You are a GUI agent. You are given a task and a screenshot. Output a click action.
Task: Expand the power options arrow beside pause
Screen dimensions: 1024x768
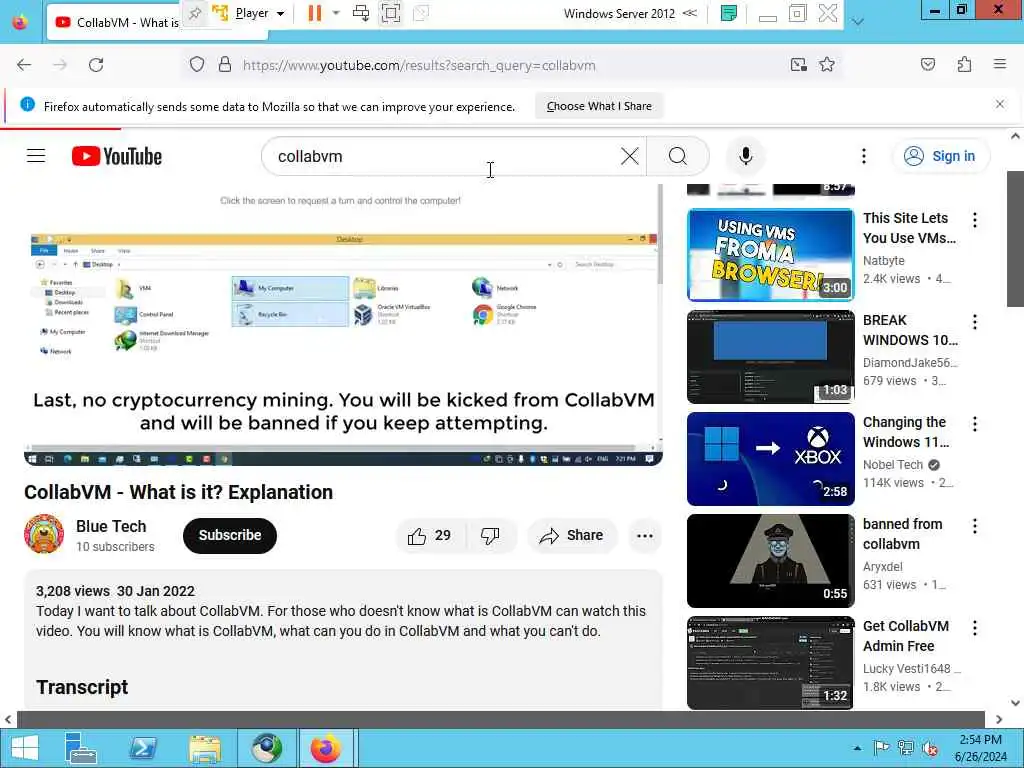pyautogui.click(x=336, y=13)
